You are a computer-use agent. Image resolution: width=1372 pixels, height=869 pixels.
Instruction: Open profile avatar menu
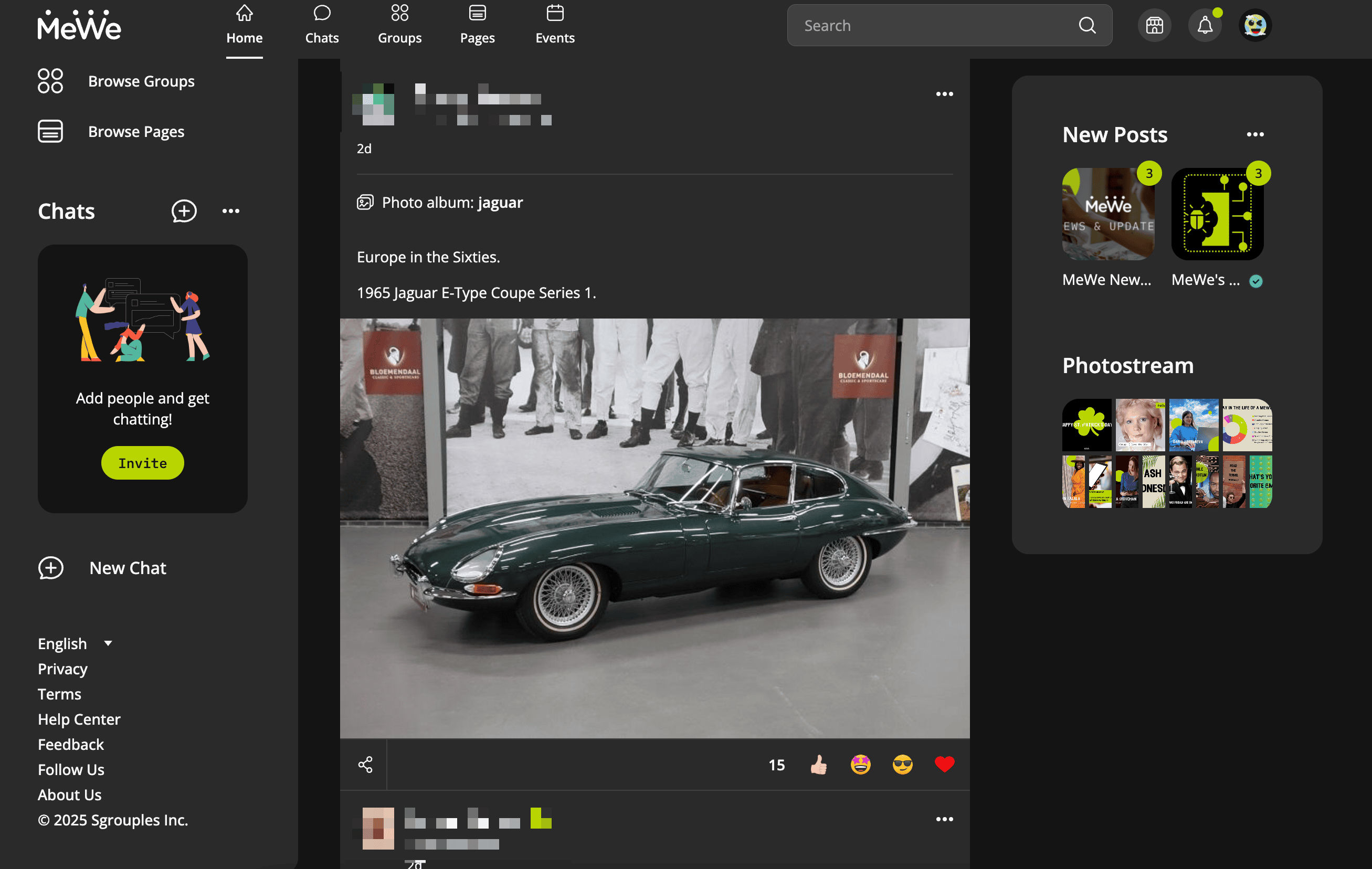pyautogui.click(x=1254, y=26)
